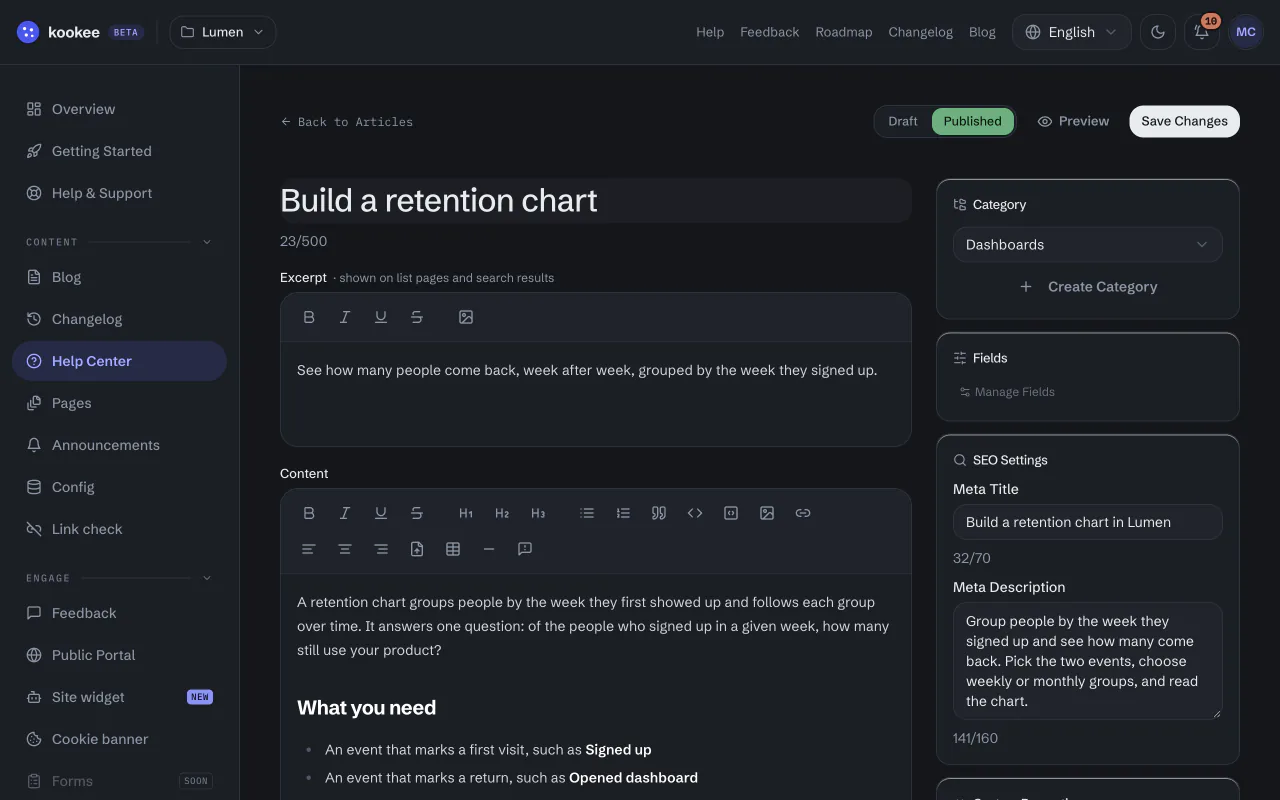
Task: Collapse the ENGAGE sidebar section
Action: pyautogui.click(x=207, y=578)
